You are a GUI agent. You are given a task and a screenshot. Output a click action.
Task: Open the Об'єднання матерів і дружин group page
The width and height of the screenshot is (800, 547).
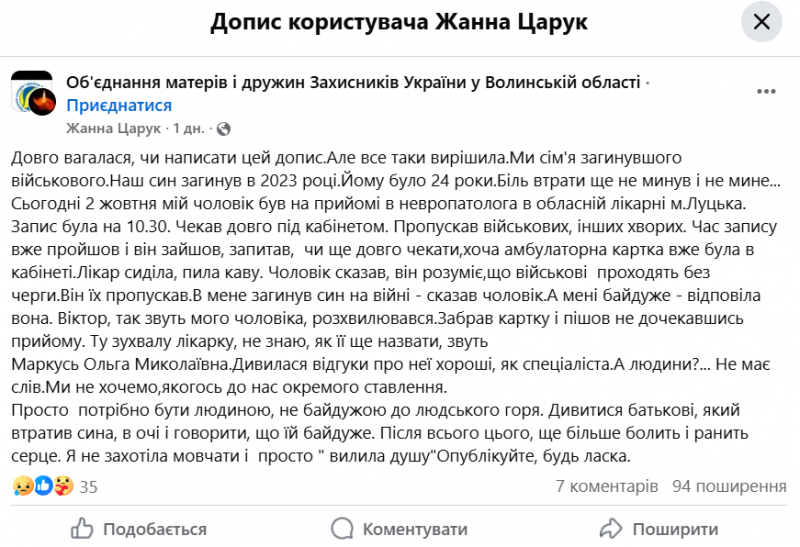(352, 83)
